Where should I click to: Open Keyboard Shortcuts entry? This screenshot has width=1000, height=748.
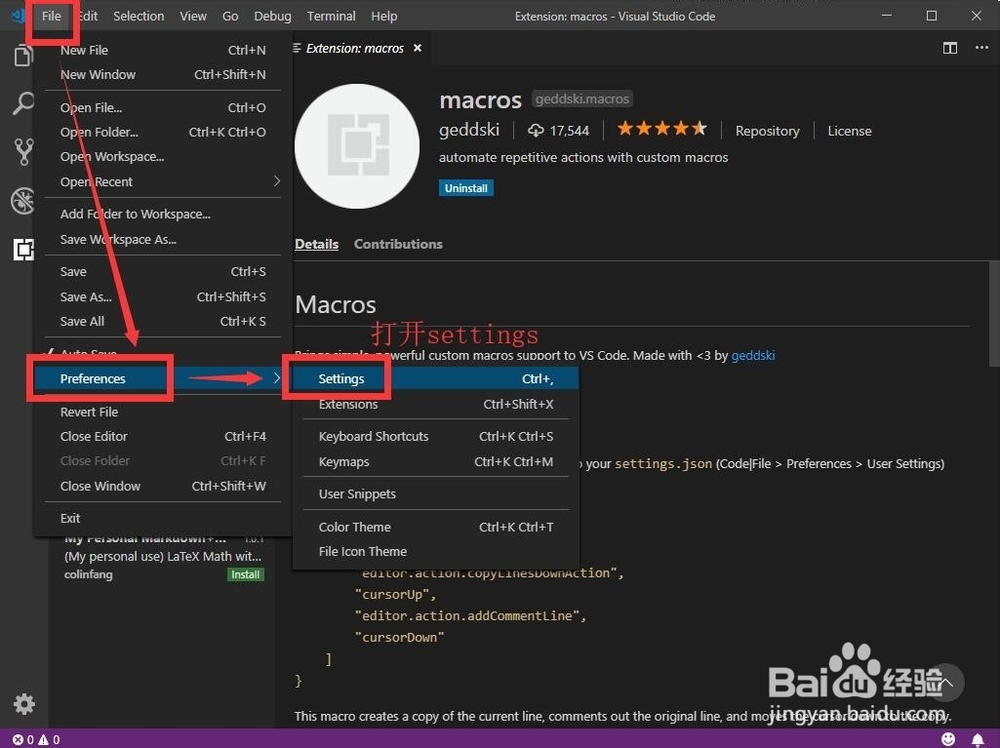tap(436, 436)
